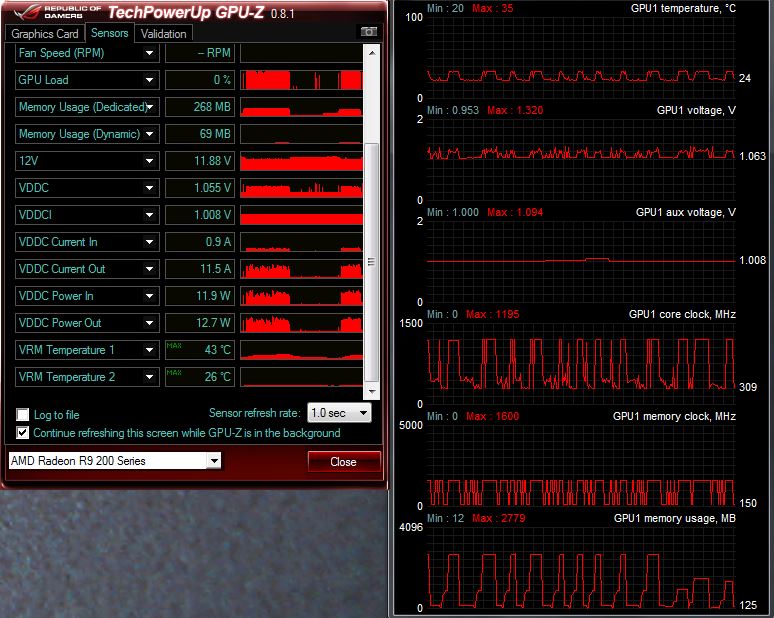Viewport: 774px width, 618px height.
Task: Open the AMD Radeon R9 200 Series selector
Action: pos(115,461)
